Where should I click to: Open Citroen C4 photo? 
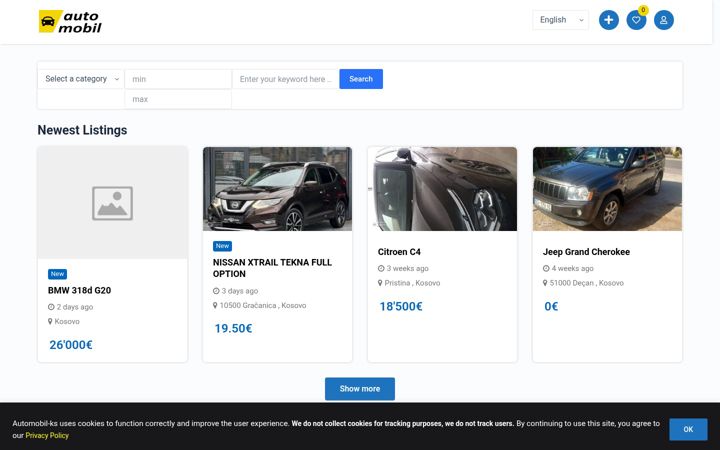pyautogui.click(x=442, y=189)
